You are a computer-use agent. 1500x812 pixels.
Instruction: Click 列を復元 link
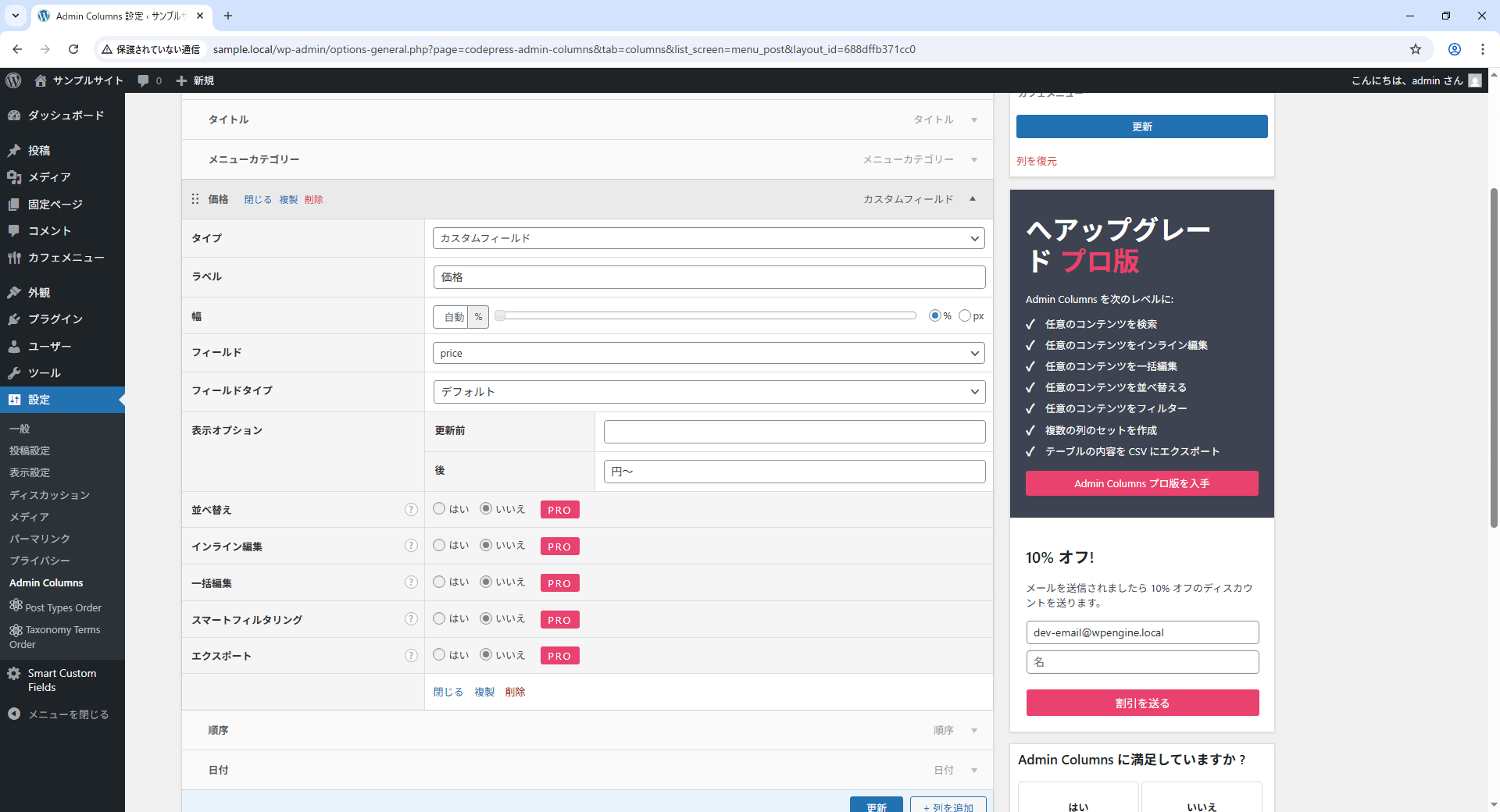tap(1037, 161)
